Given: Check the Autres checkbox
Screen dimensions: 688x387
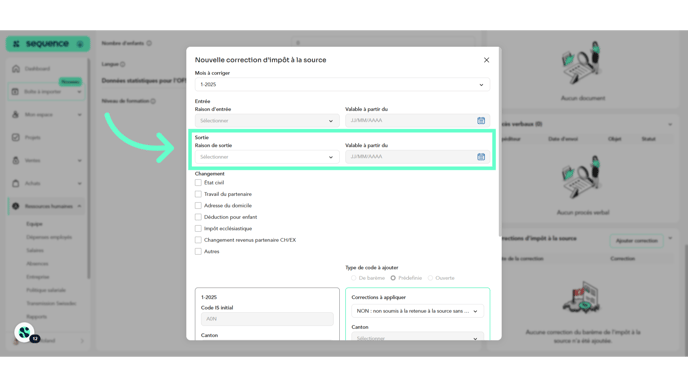Looking at the screenshot, I should click(198, 251).
